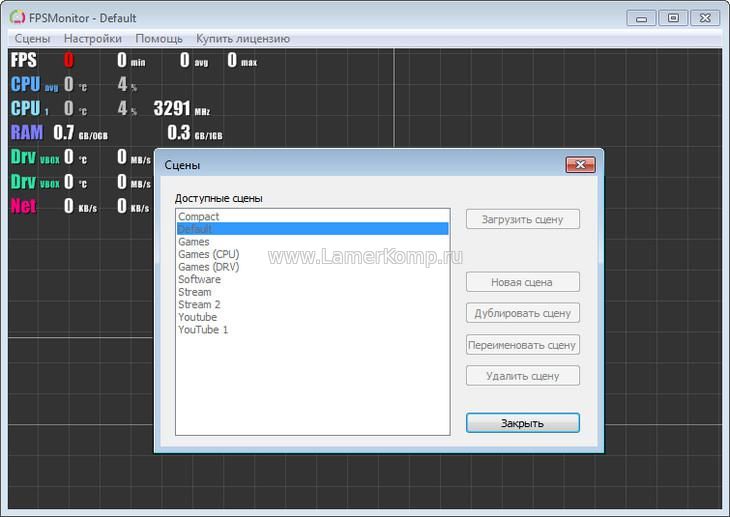Click the Закрыть button
Screen dimensions: 730x517
click(522, 423)
